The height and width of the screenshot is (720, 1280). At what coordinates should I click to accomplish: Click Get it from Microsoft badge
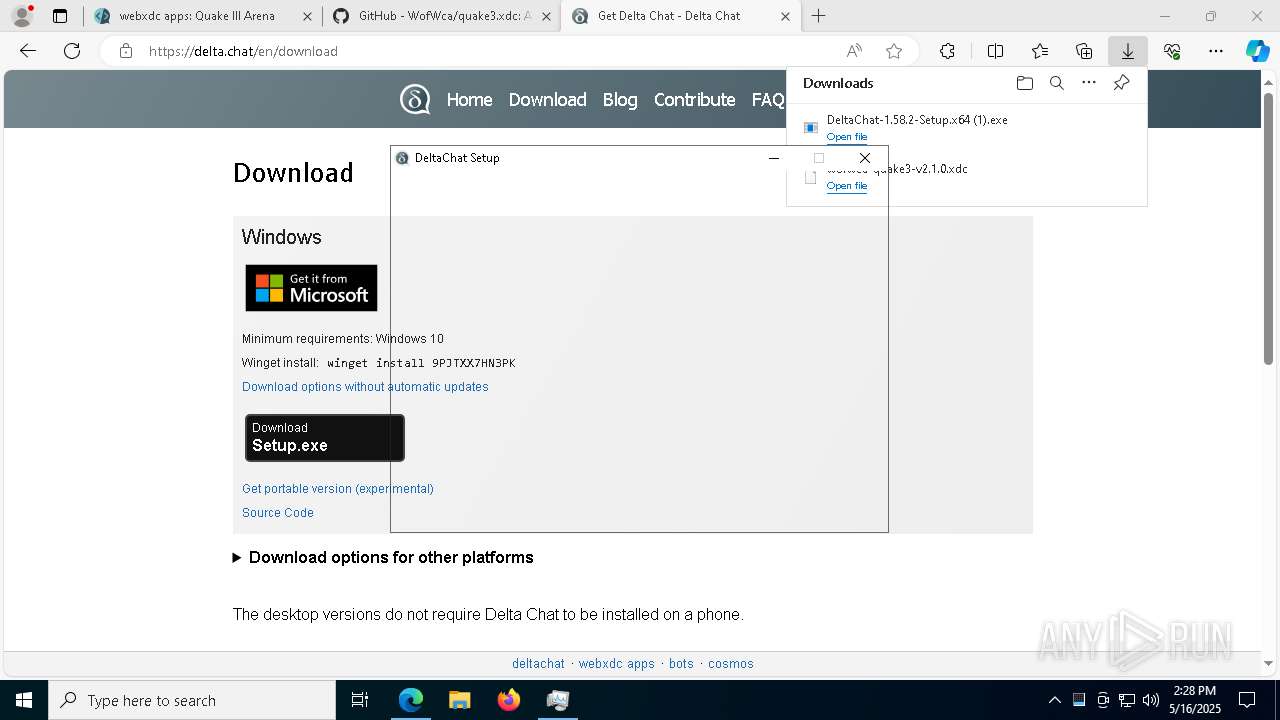tap(311, 288)
